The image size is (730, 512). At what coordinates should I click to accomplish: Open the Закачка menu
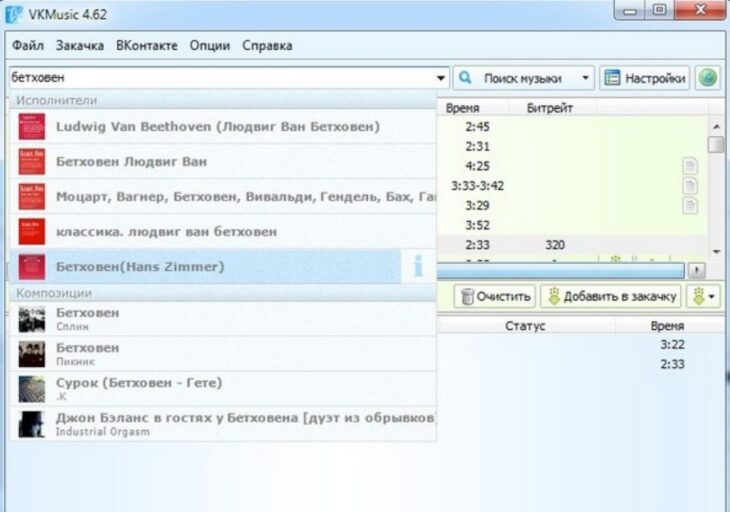pos(80,46)
